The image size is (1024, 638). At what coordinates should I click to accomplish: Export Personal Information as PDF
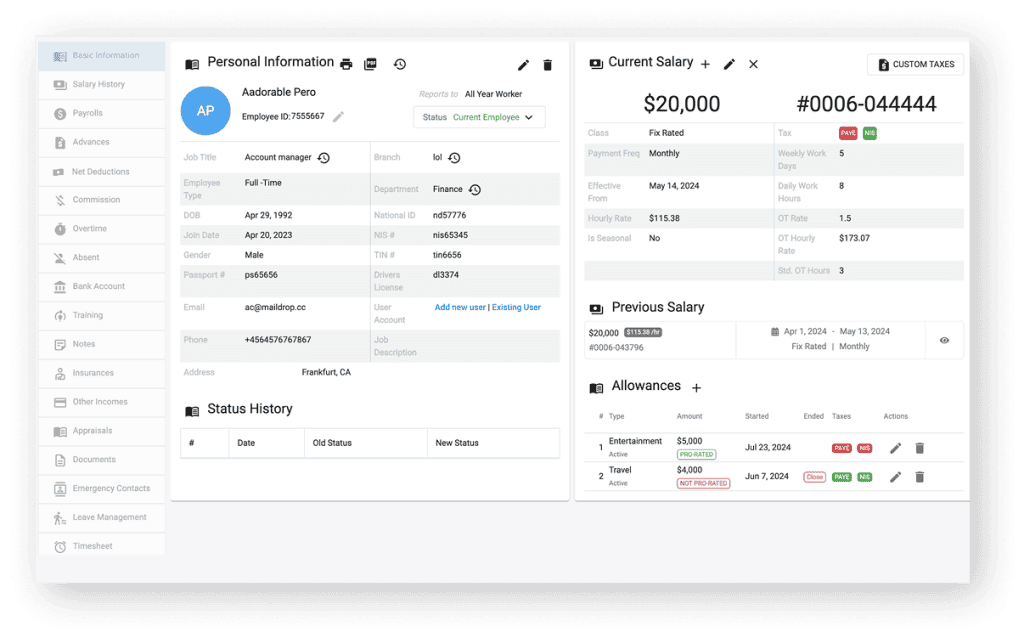370,64
